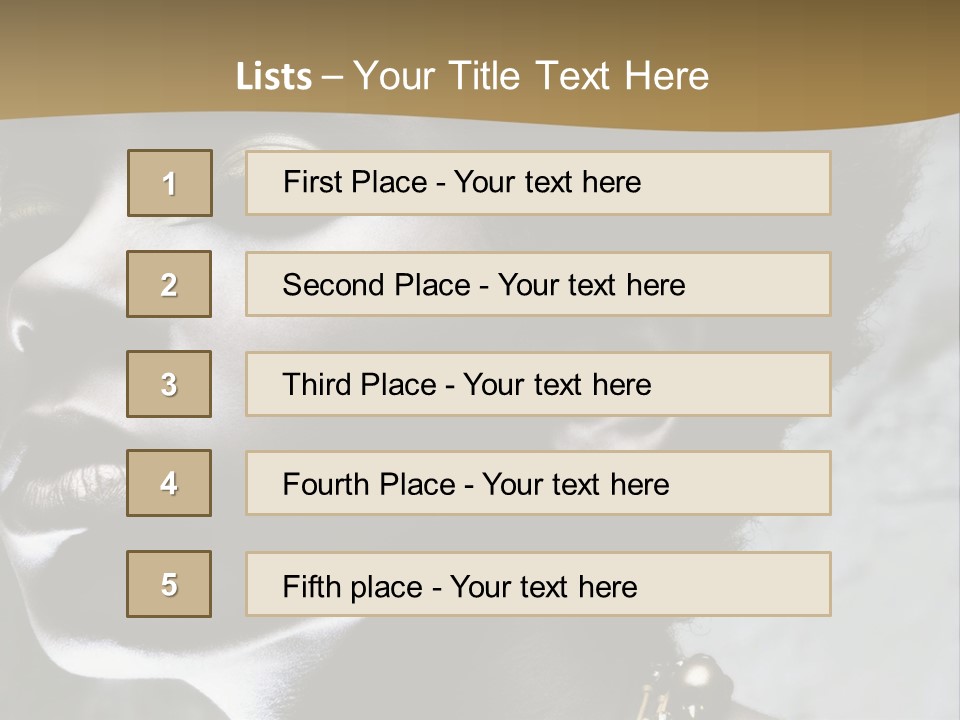Select the Fourth Place text box
Viewport: 960px width, 720px height.
[x=538, y=484]
